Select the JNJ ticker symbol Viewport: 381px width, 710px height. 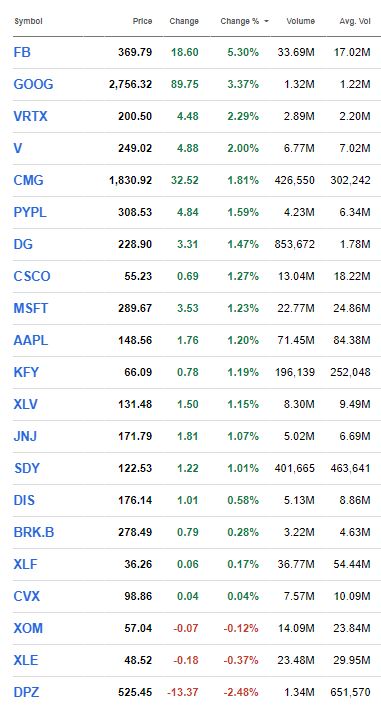tap(25, 437)
